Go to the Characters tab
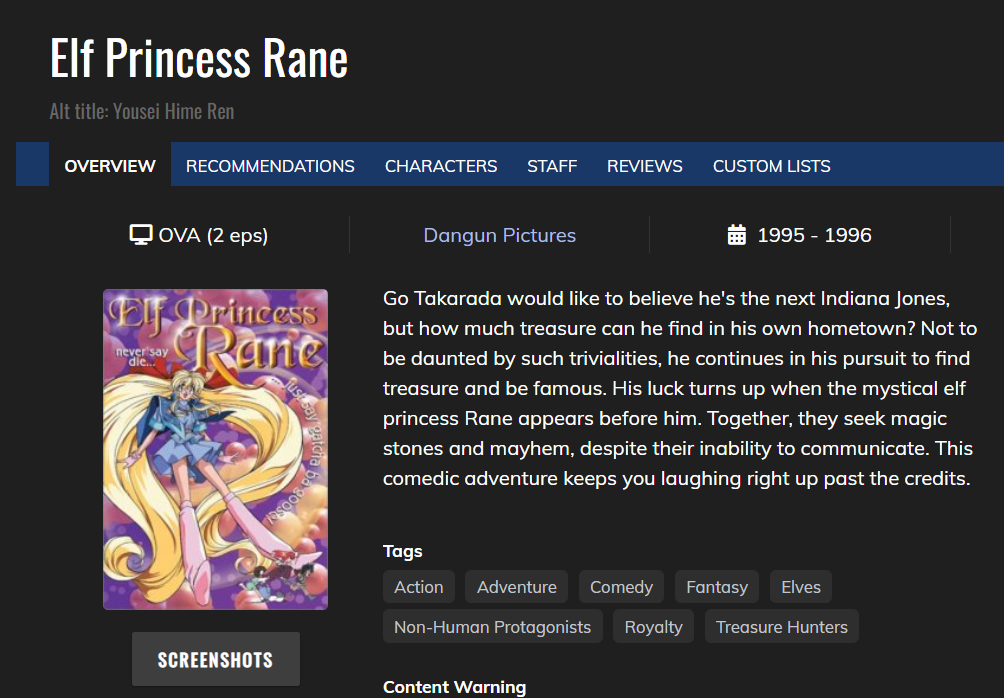This screenshot has width=1004, height=698. (441, 166)
